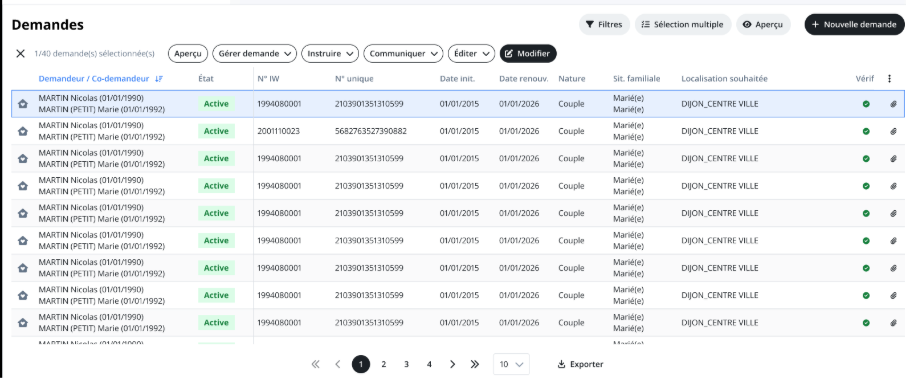Click the X icon to clear selection
Viewport: 906px width, 378px height.
coord(20,54)
